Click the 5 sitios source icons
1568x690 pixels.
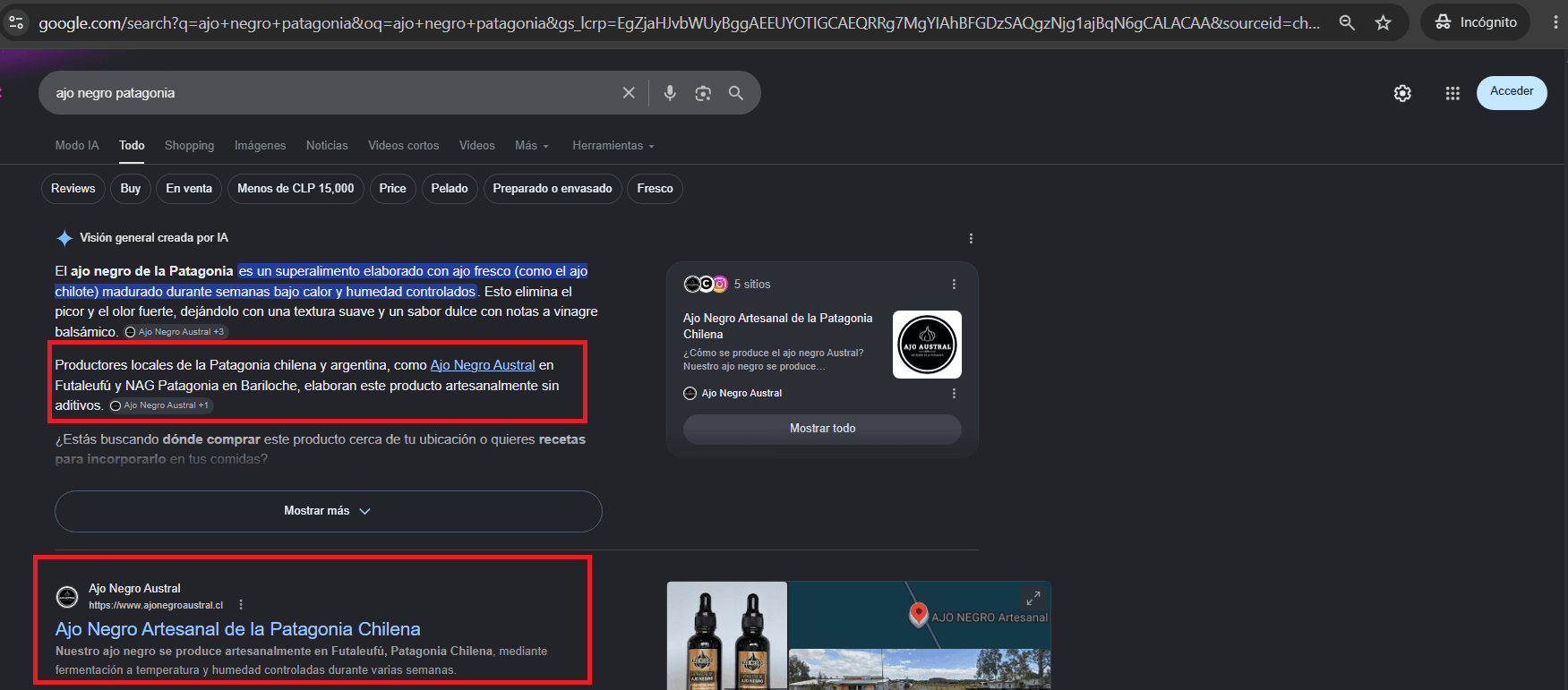[706, 285]
